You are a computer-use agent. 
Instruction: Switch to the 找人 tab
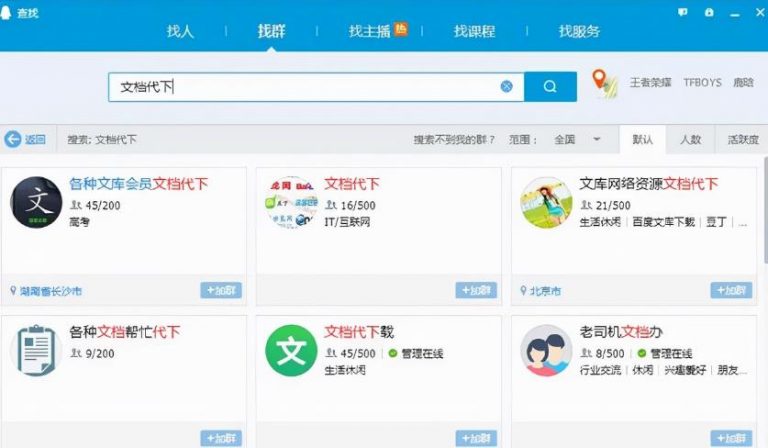tap(180, 31)
